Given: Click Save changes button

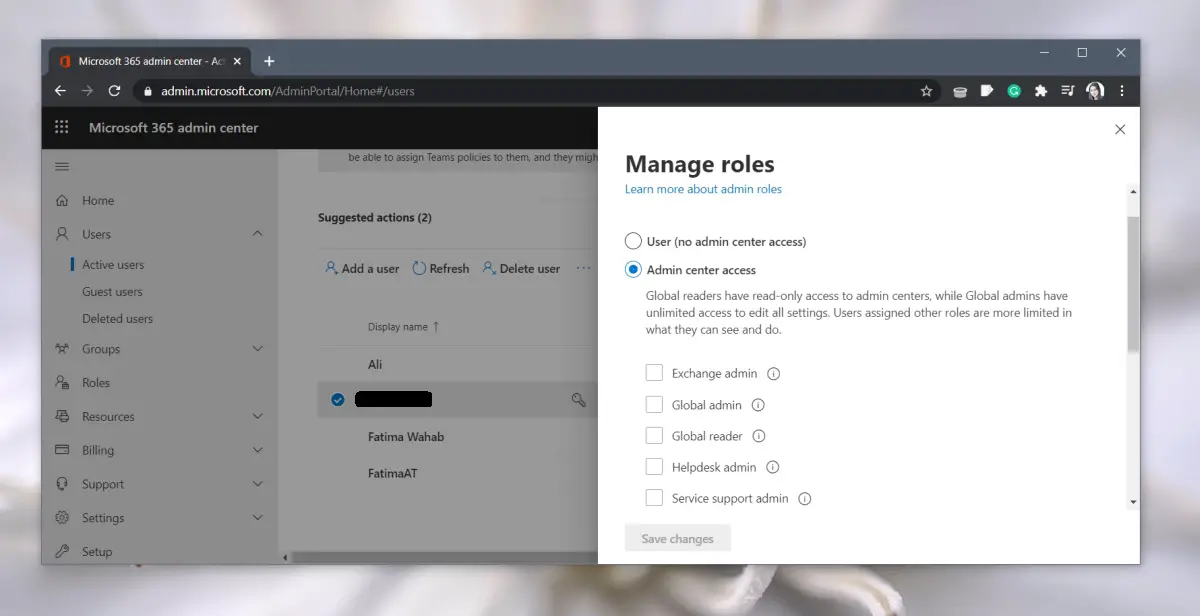Looking at the screenshot, I should [x=677, y=539].
